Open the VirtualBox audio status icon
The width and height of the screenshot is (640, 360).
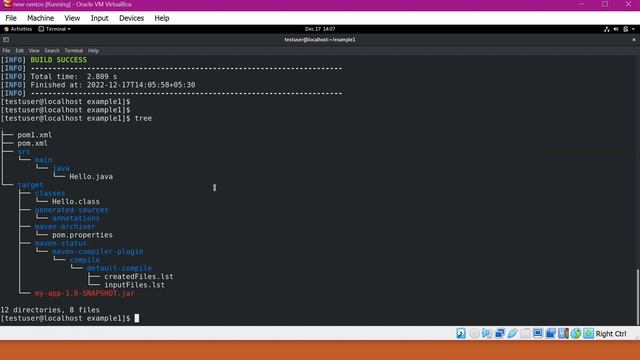487,333
